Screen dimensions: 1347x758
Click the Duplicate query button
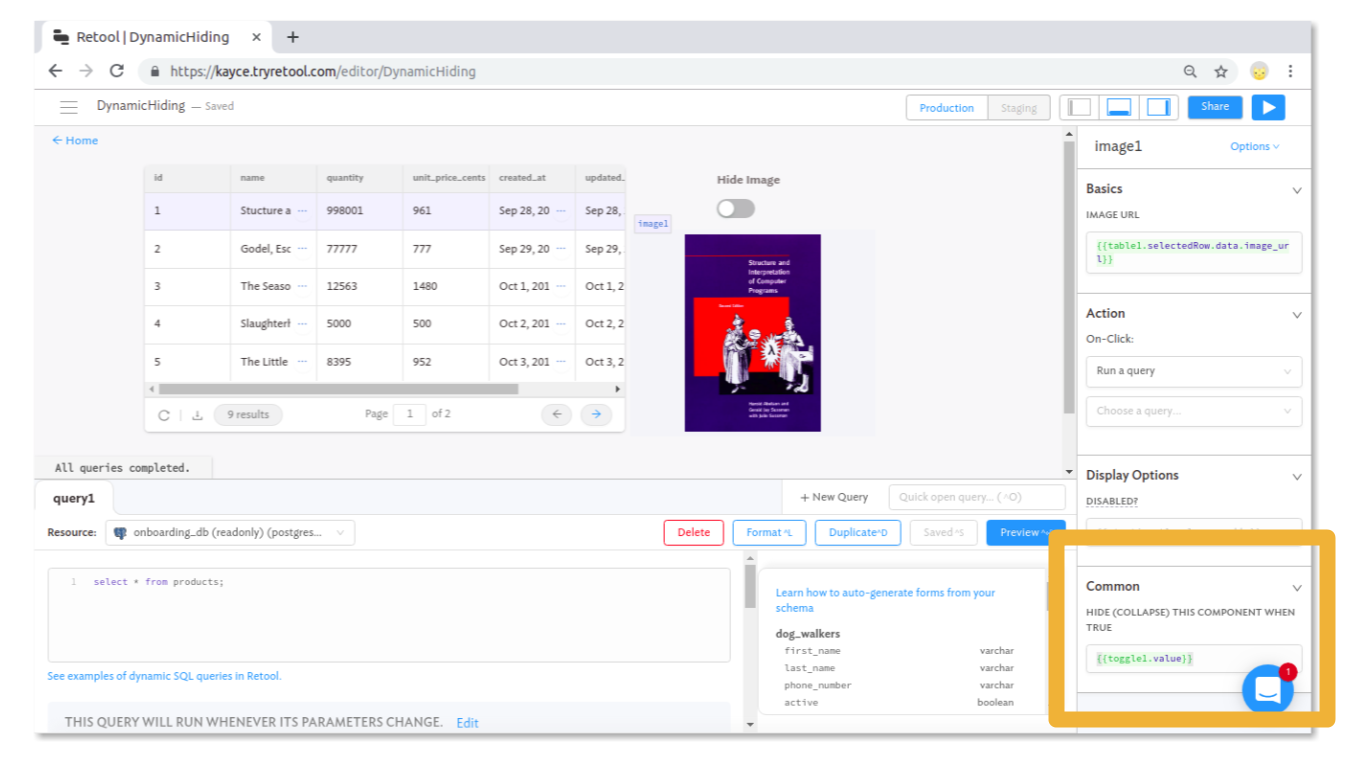point(857,532)
